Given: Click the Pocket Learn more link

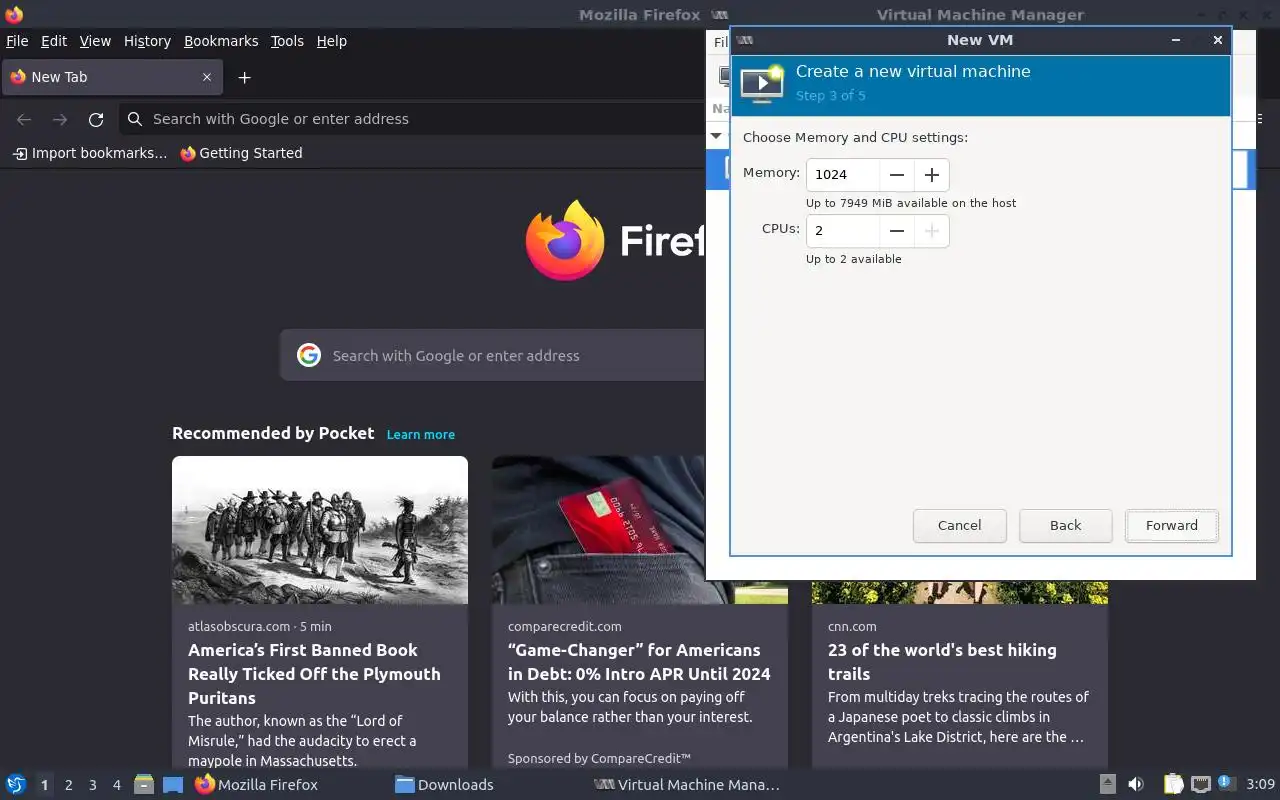Looking at the screenshot, I should coord(421,434).
